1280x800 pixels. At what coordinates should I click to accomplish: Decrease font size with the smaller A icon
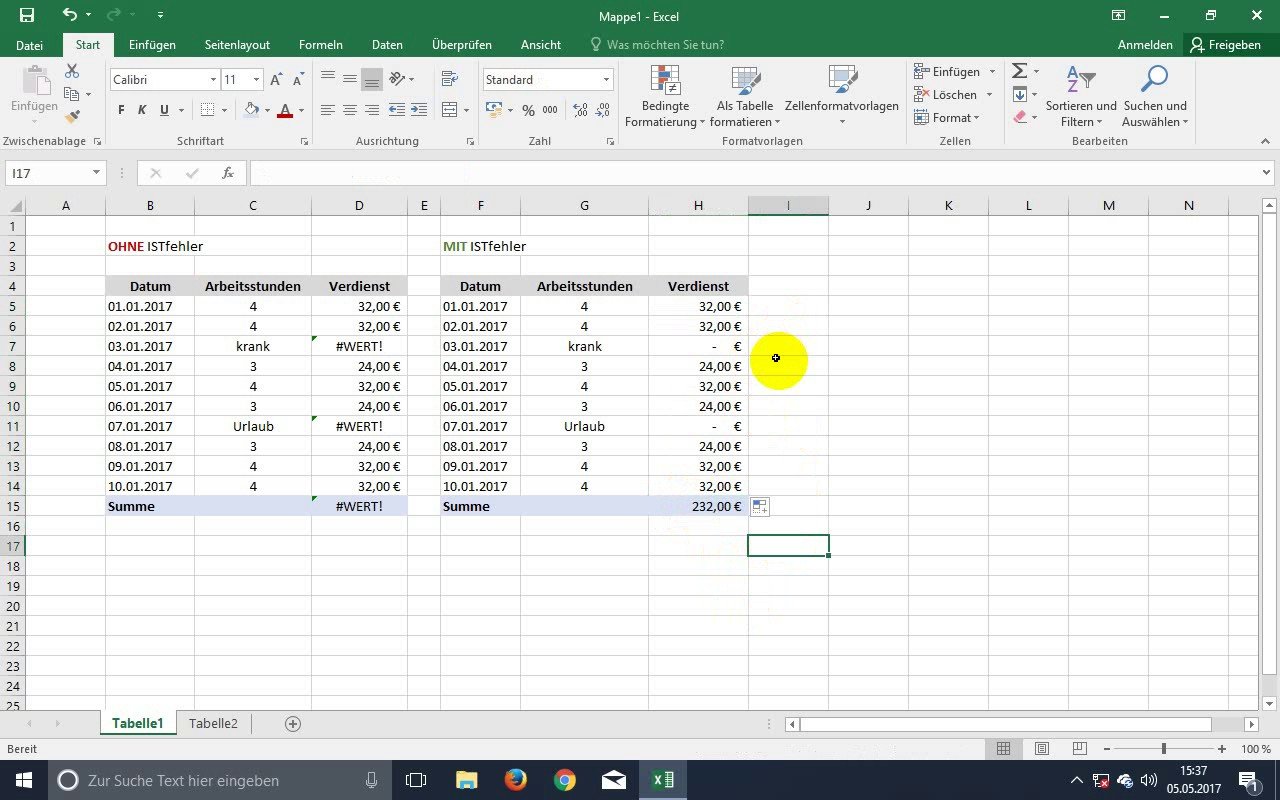click(299, 79)
